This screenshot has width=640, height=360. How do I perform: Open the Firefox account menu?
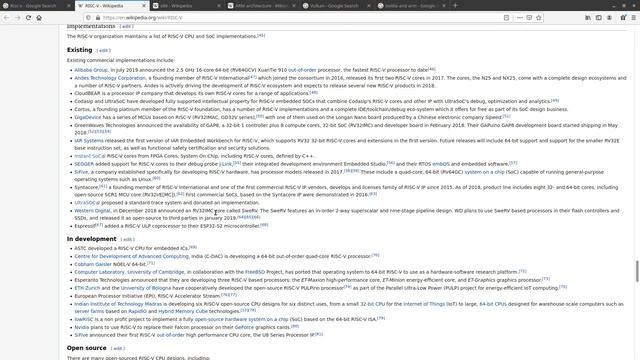tap(609, 18)
